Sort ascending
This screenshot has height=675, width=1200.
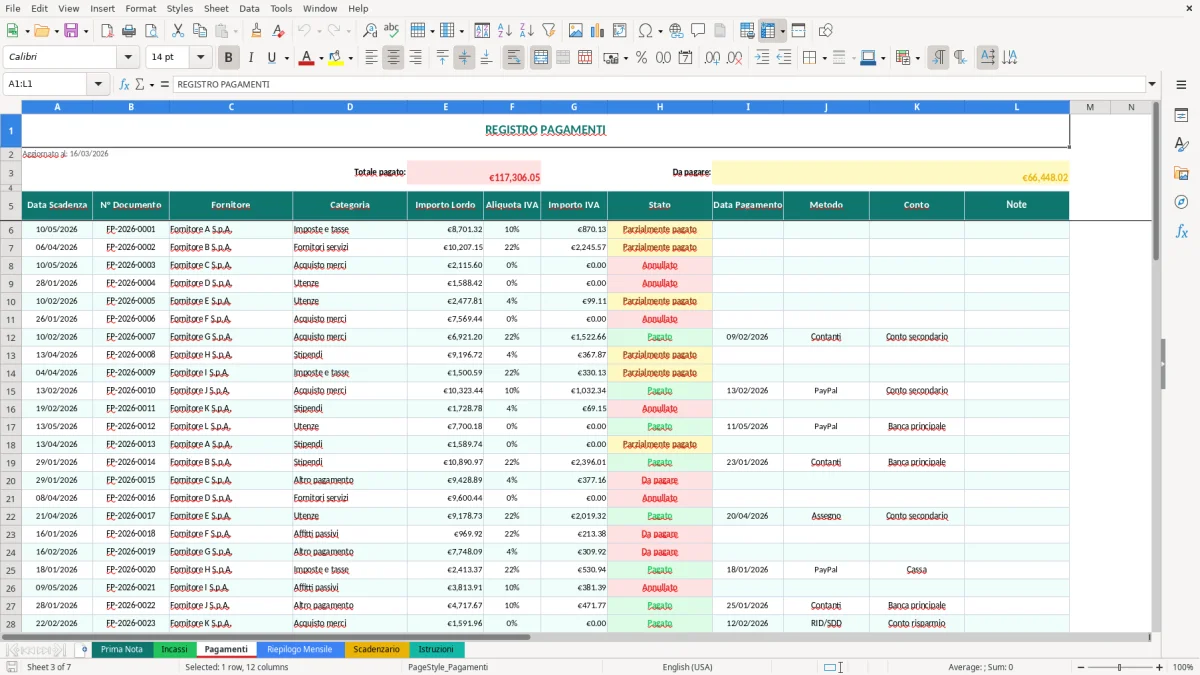pyautogui.click(x=505, y=31)
